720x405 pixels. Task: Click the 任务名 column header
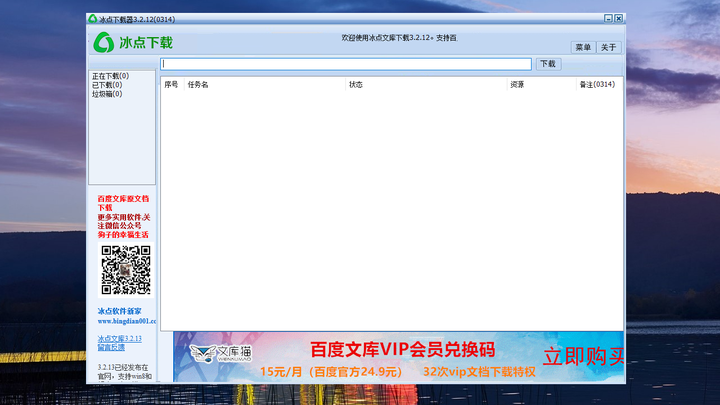tap(264, 84)
